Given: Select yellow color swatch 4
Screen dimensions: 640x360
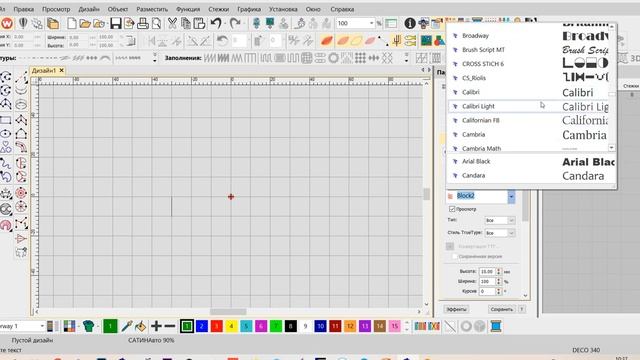Looking at the screenshot, I should click(231, 326).
